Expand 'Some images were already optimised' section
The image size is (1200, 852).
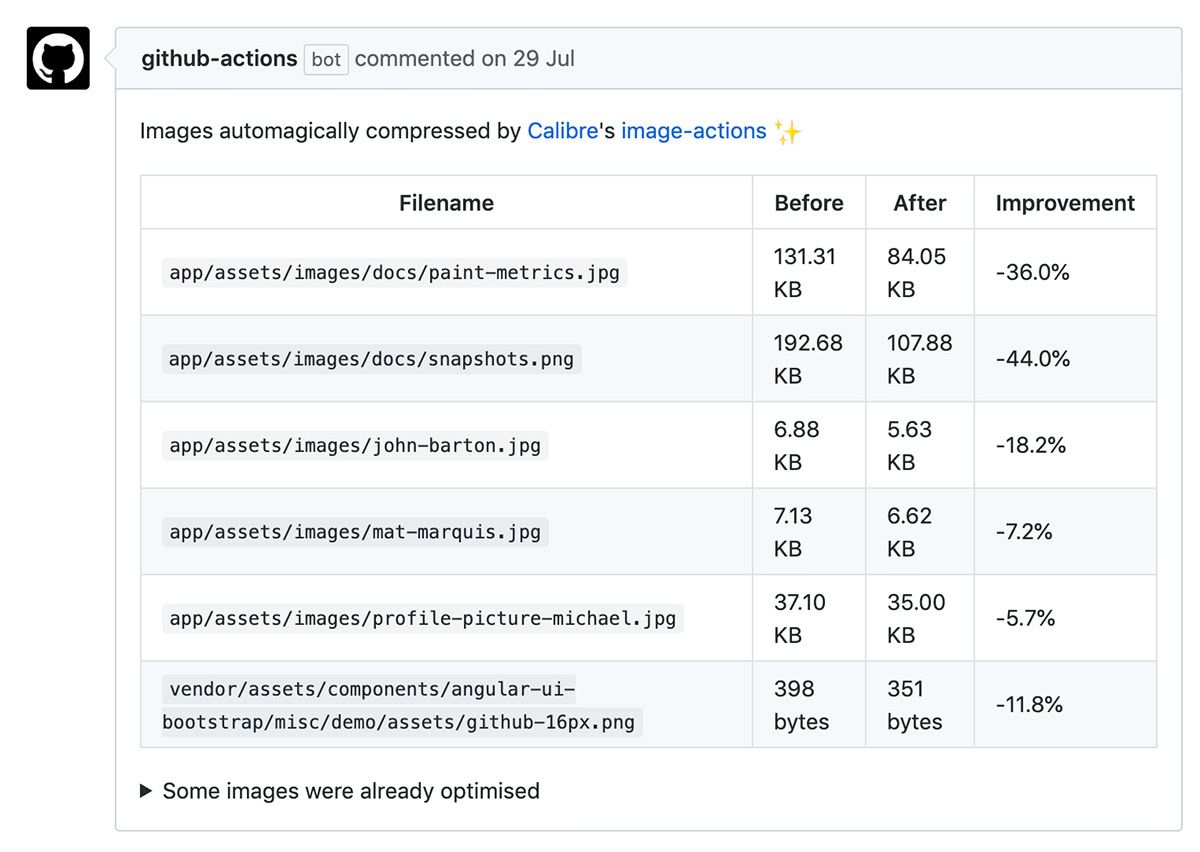click(350, 790)
